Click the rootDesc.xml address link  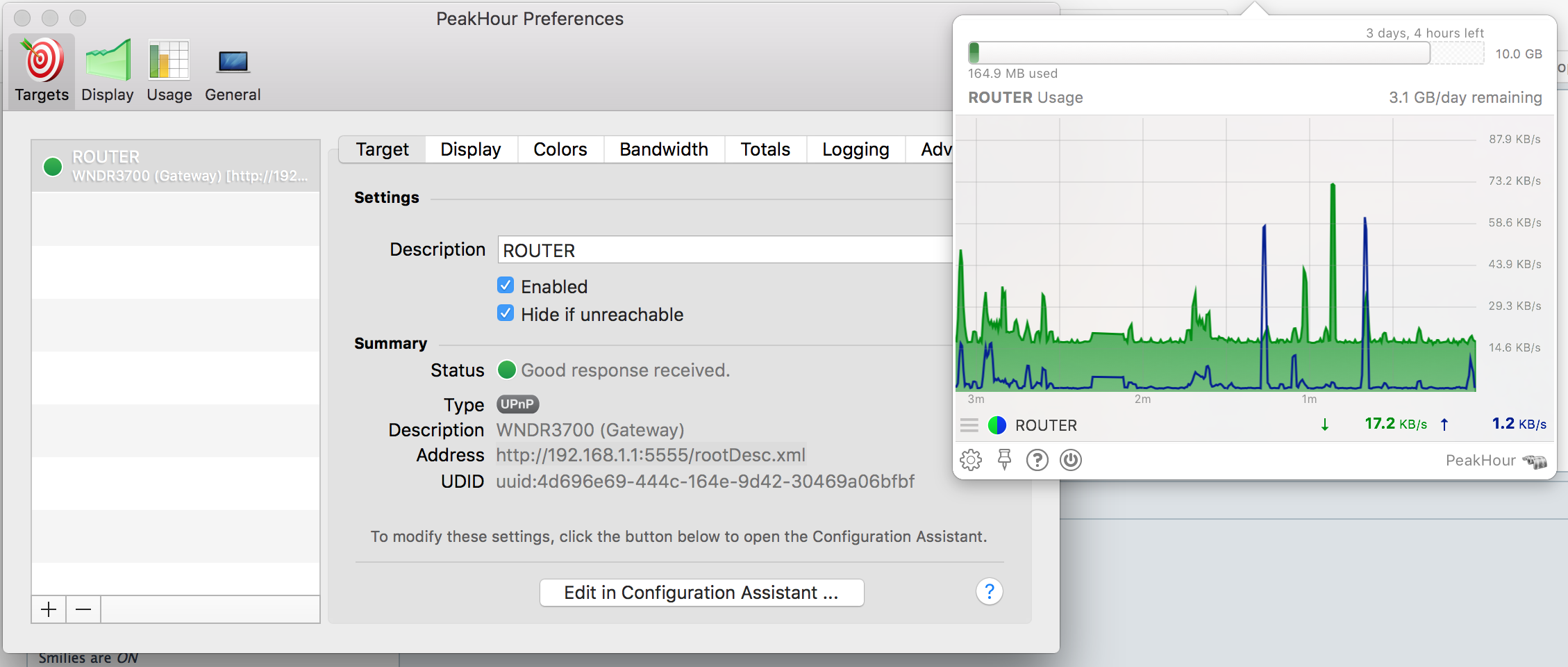tap(651, 455)
